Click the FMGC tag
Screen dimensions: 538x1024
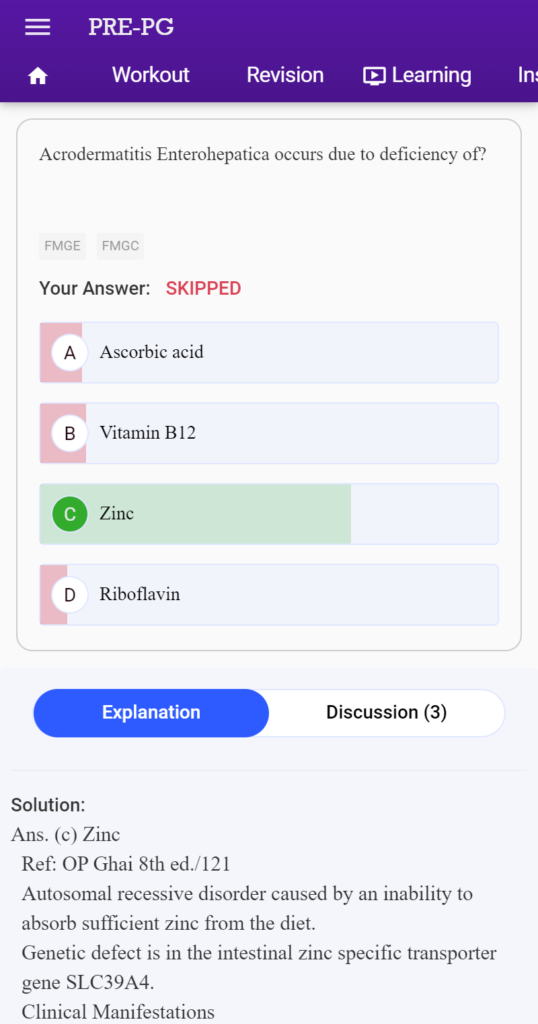click(120, 246)
